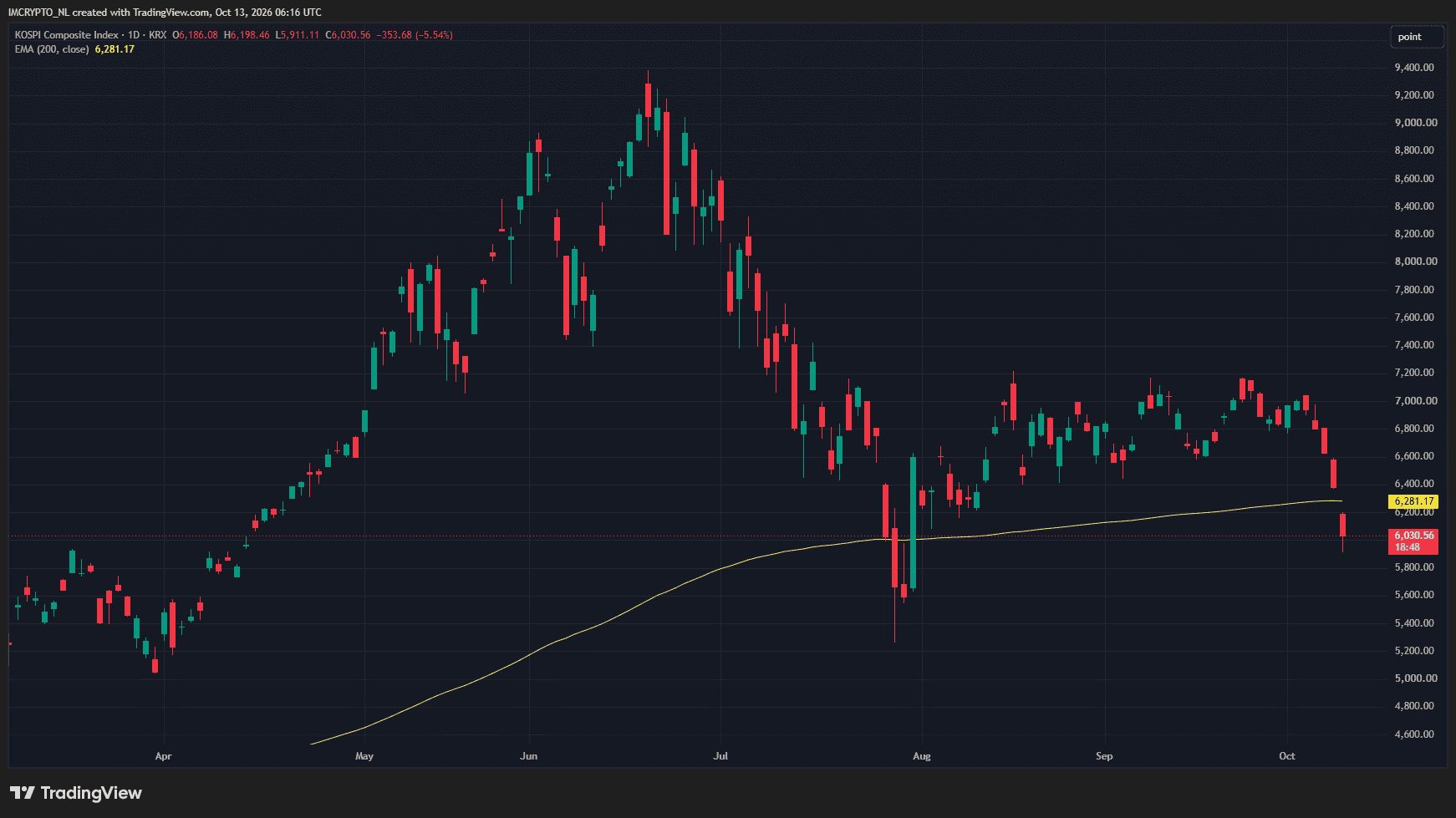Click the 7,000.00 price axis label
Screen dimensions: 1456x818
[x=1416, y=401]
